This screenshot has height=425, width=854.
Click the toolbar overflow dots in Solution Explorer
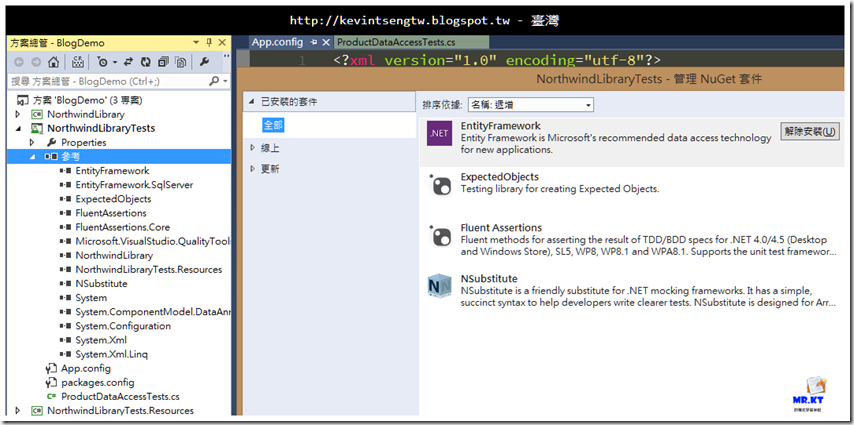tap(226, 58)
